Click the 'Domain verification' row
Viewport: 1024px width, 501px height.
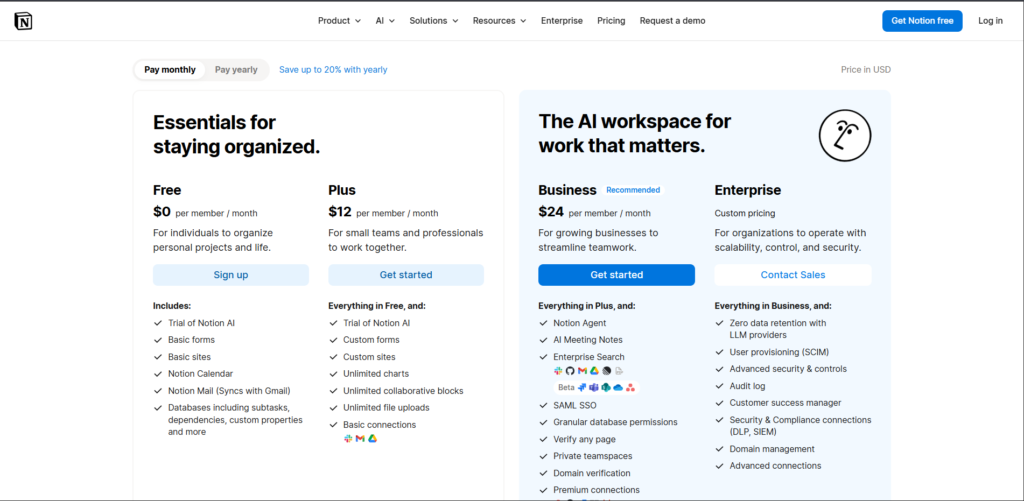tap(592, 473)
